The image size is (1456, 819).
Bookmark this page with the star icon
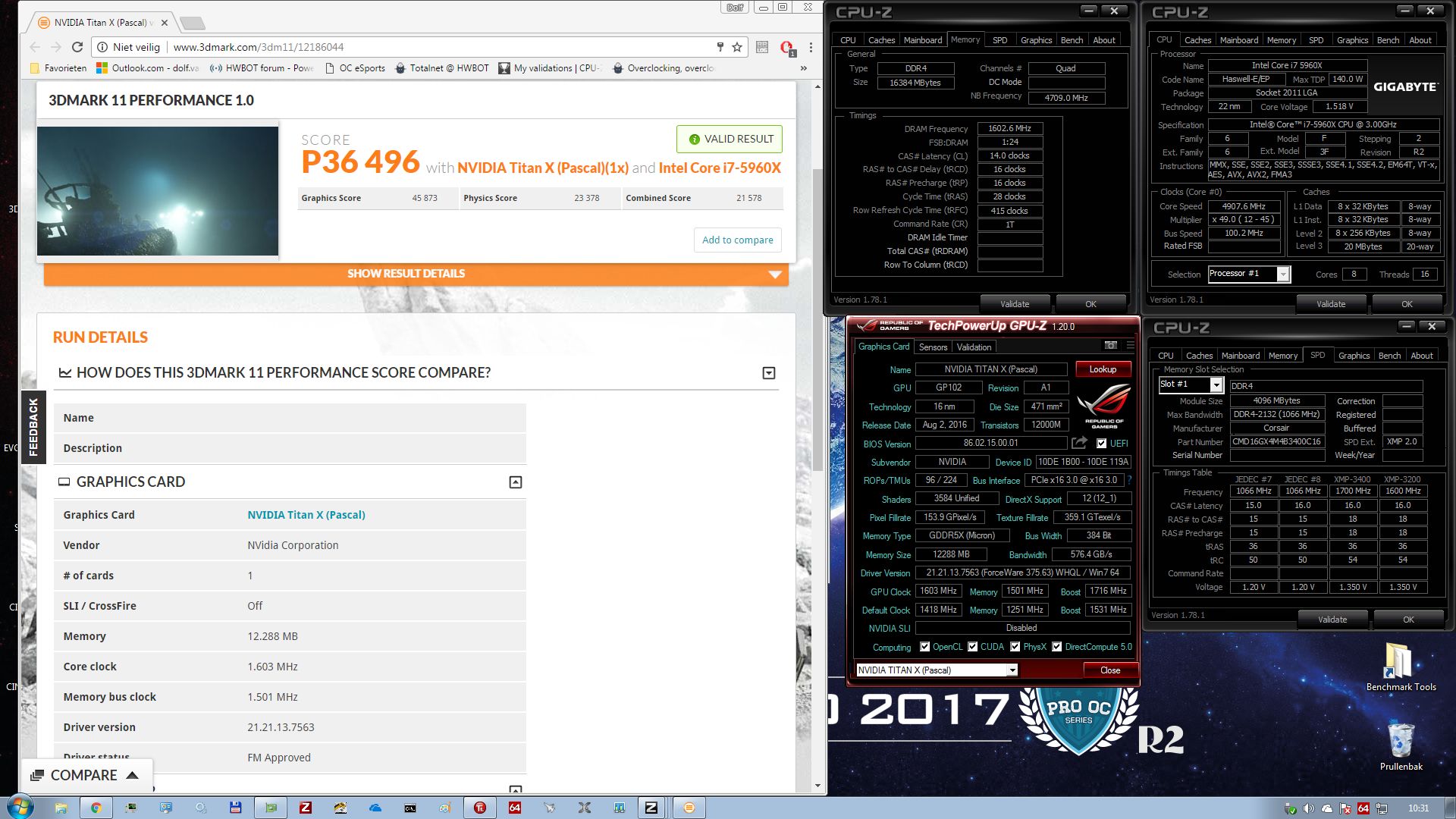[x=737, y=47]
